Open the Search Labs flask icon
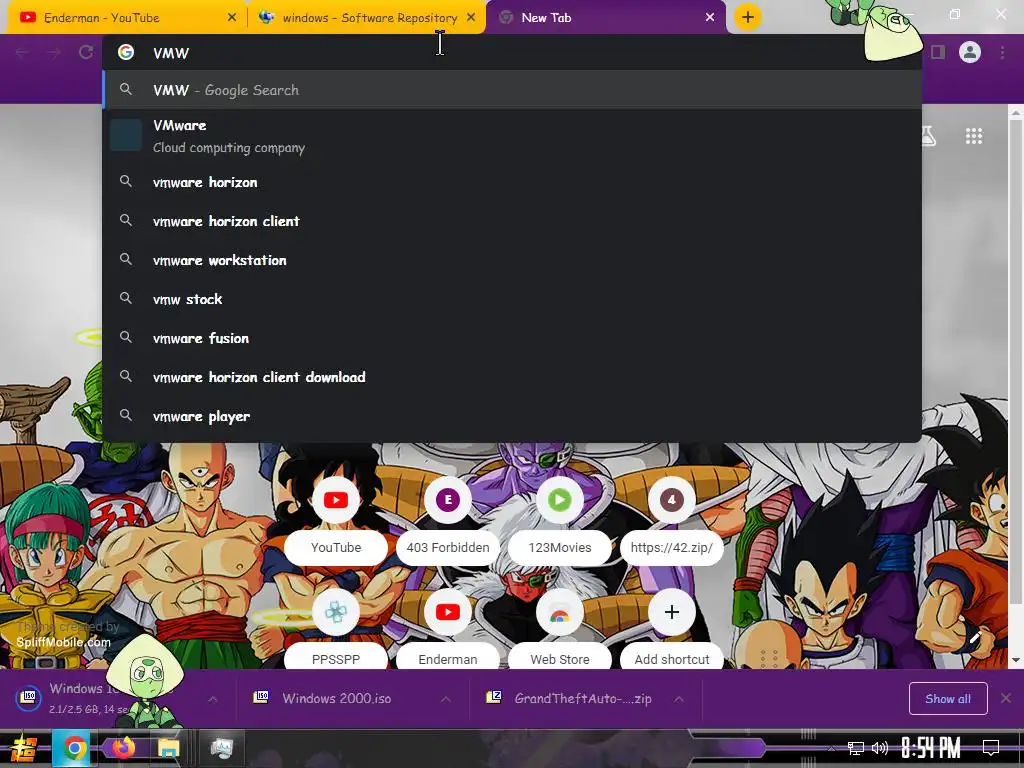The height and width of the screenshot is (768, 1024). [928, 136]
